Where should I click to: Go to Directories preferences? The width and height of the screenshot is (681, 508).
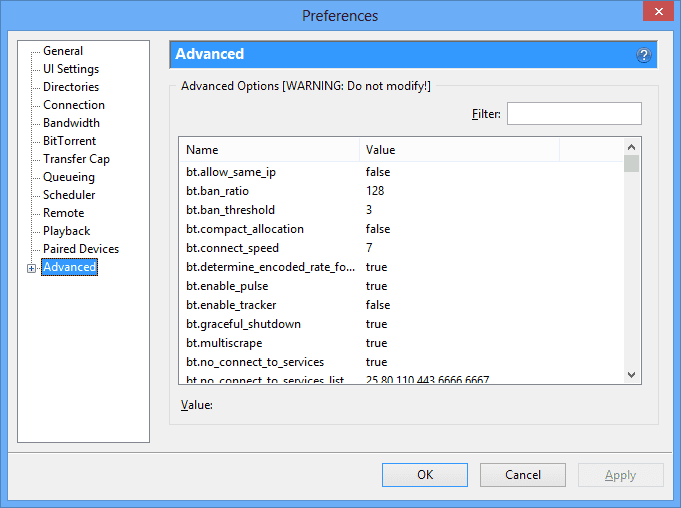(71, 87)
